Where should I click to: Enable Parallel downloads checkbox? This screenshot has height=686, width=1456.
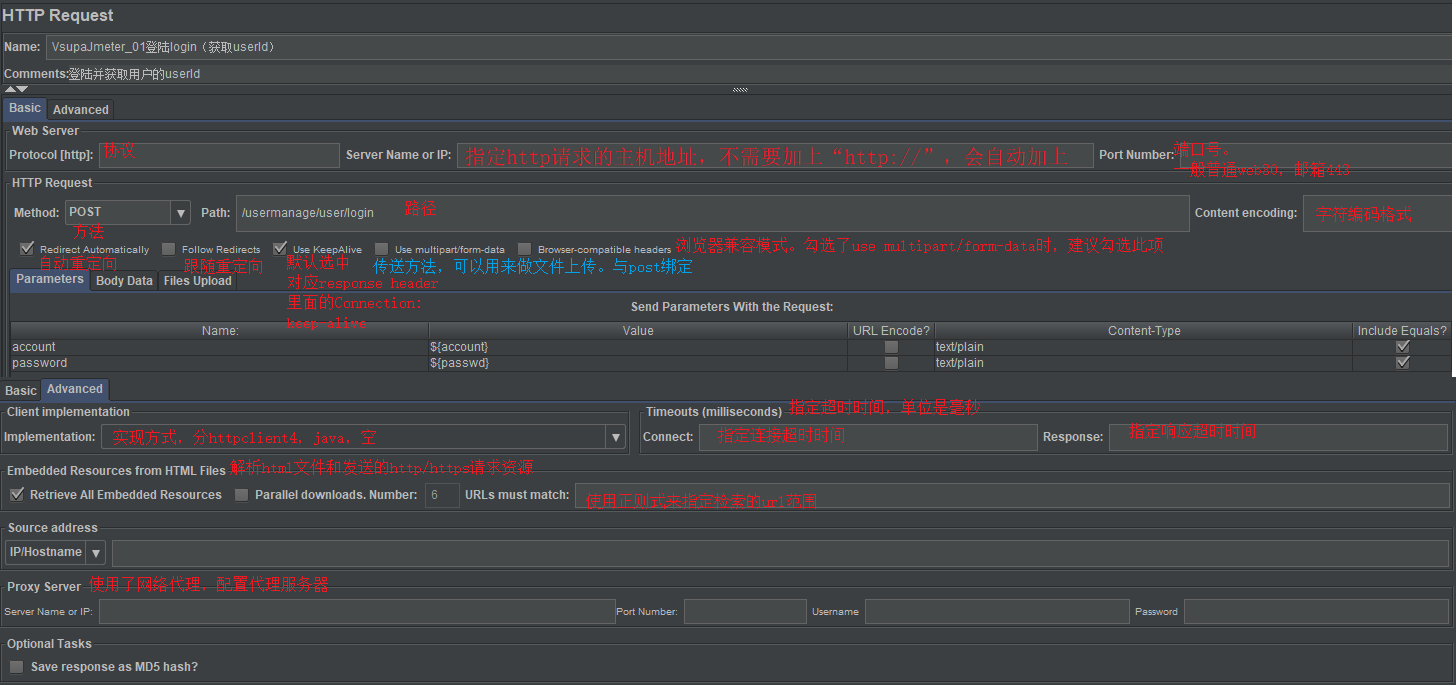[241, 495]
